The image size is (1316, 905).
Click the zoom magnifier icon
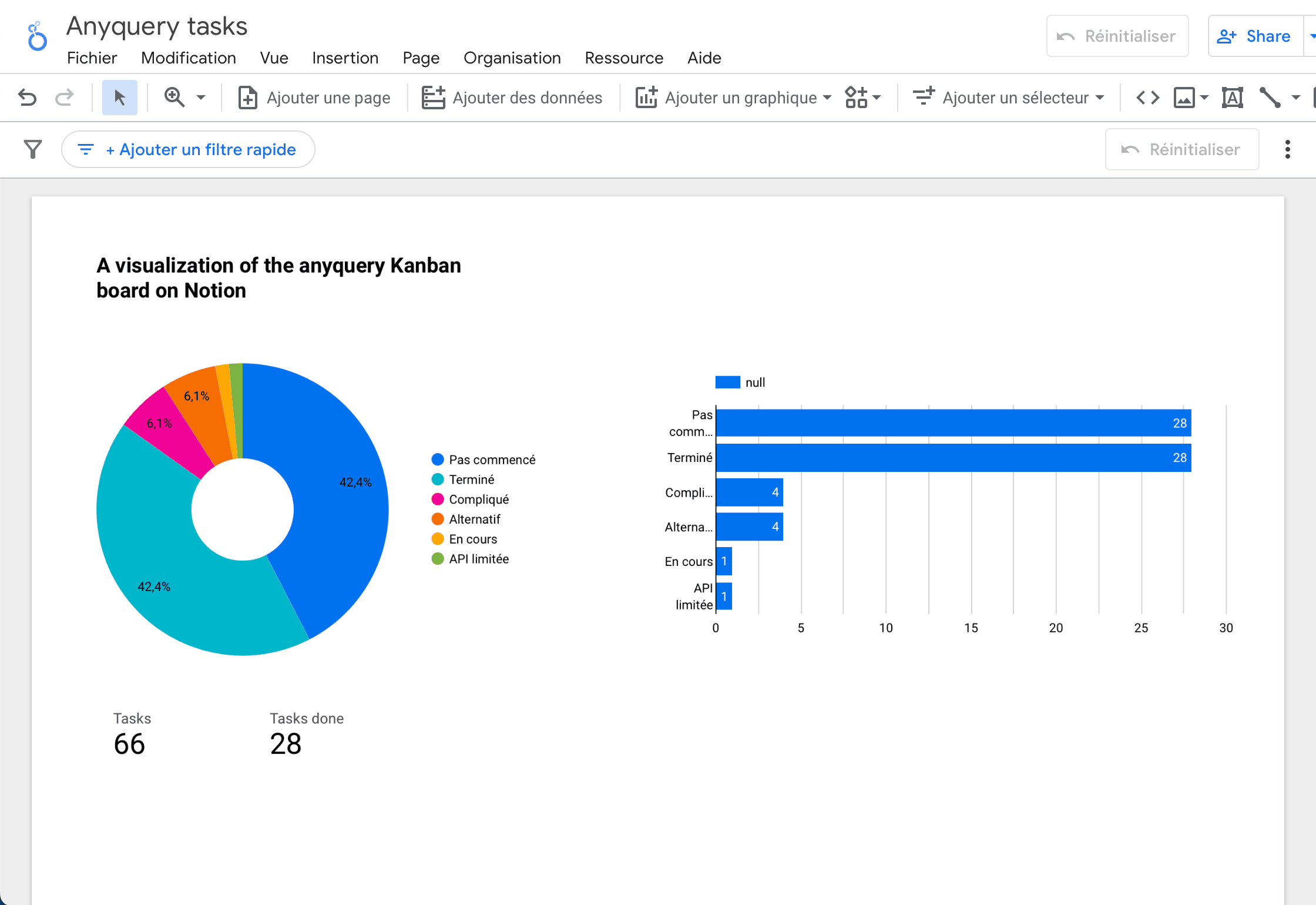coord(174,98)
